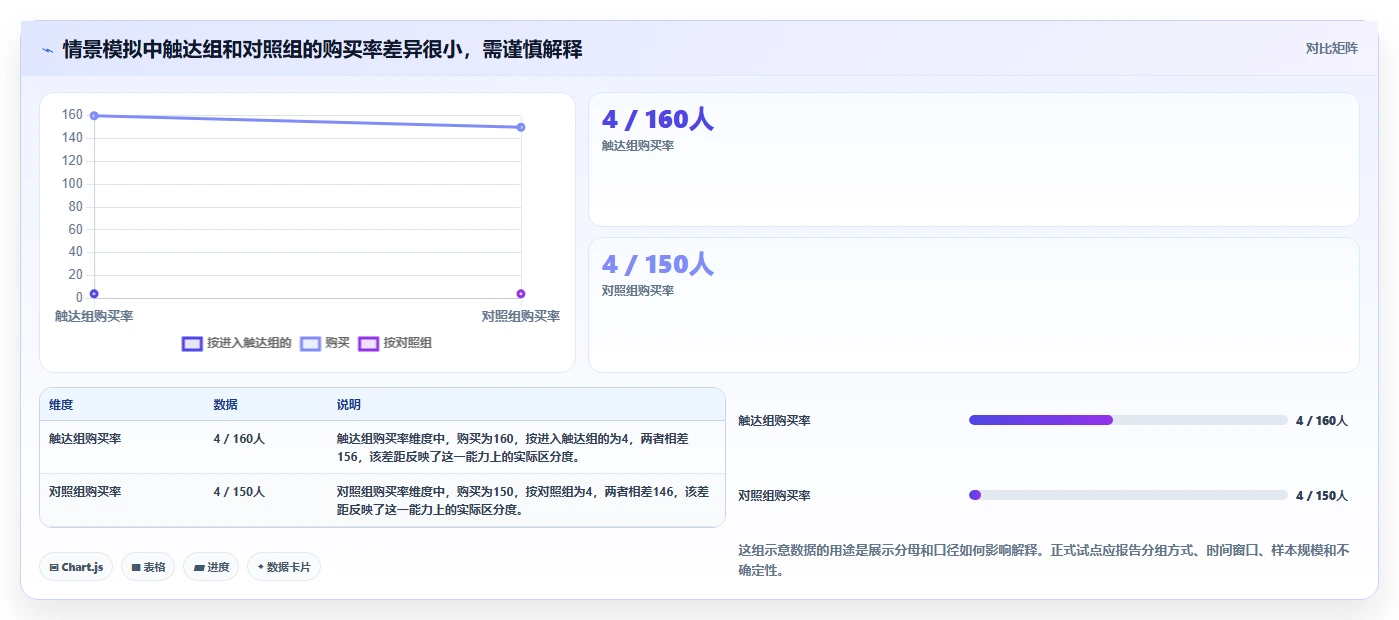Click the large 4 / 160人 card value

tap(657, 119)
